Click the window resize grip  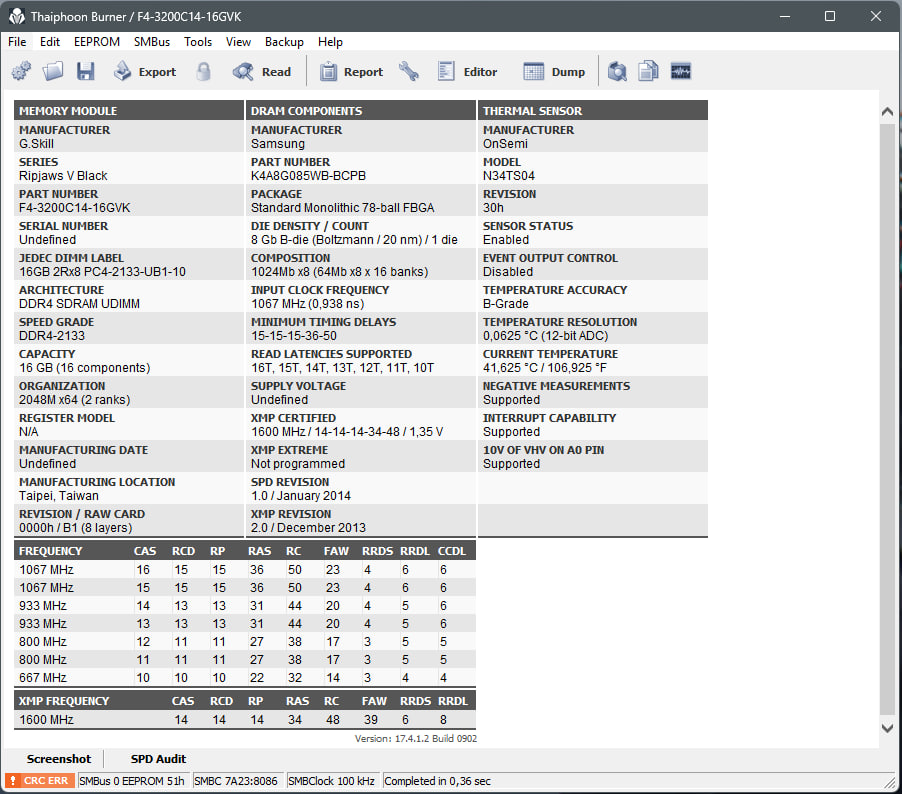pyautogui.click(x=892, y=783)
